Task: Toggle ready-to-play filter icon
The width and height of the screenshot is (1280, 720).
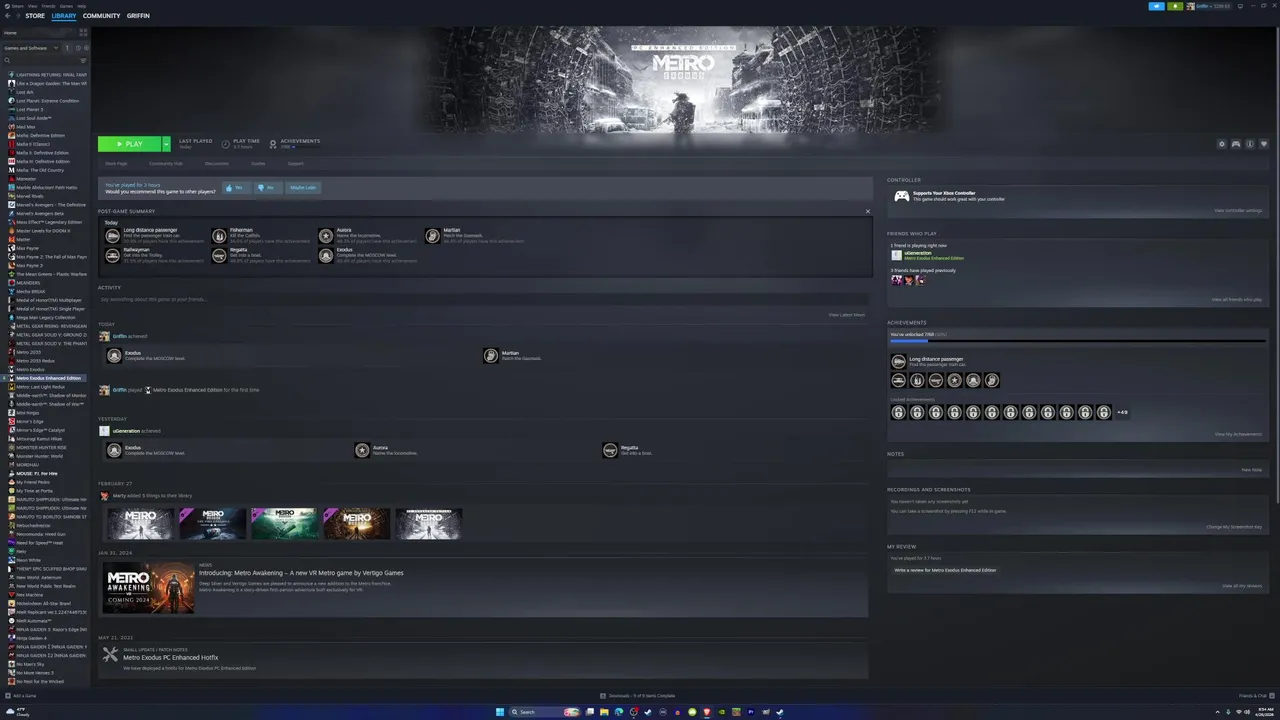Action: 85,48
